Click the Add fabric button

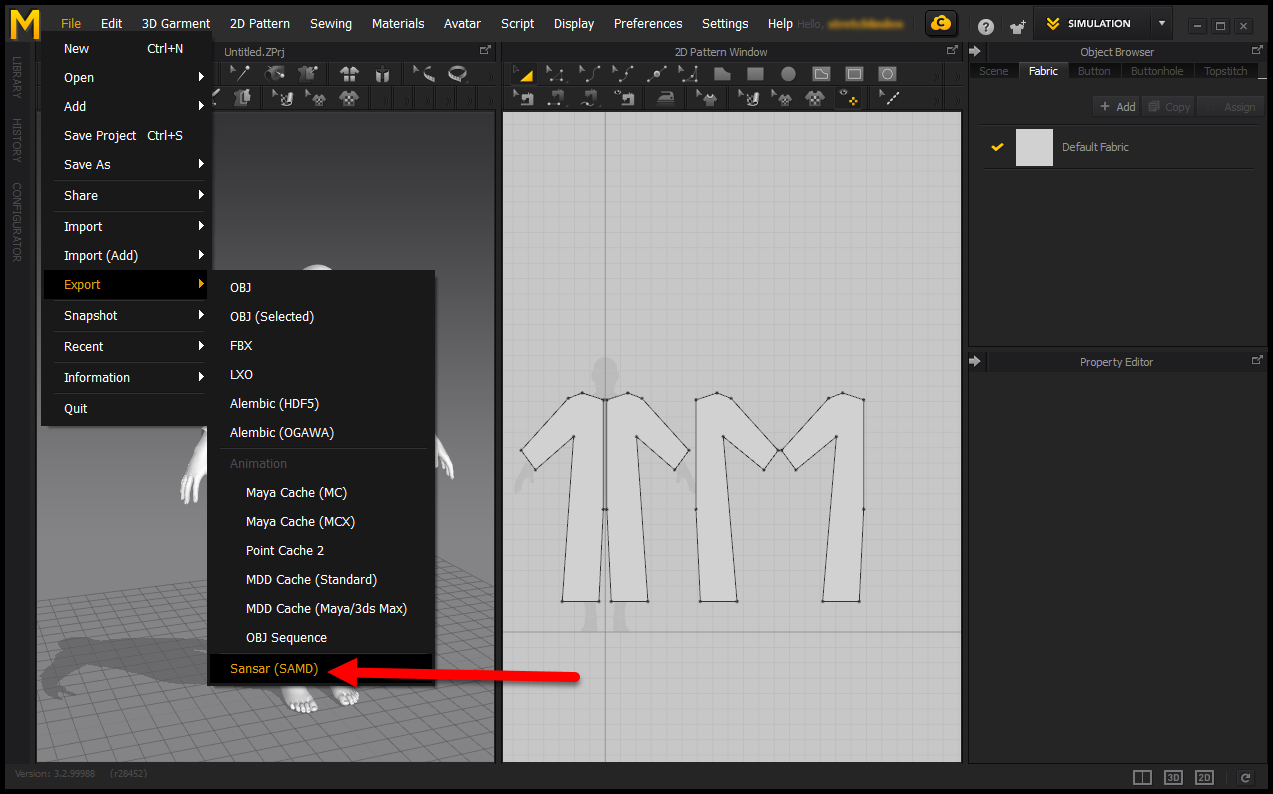(x=1117, y=107)
